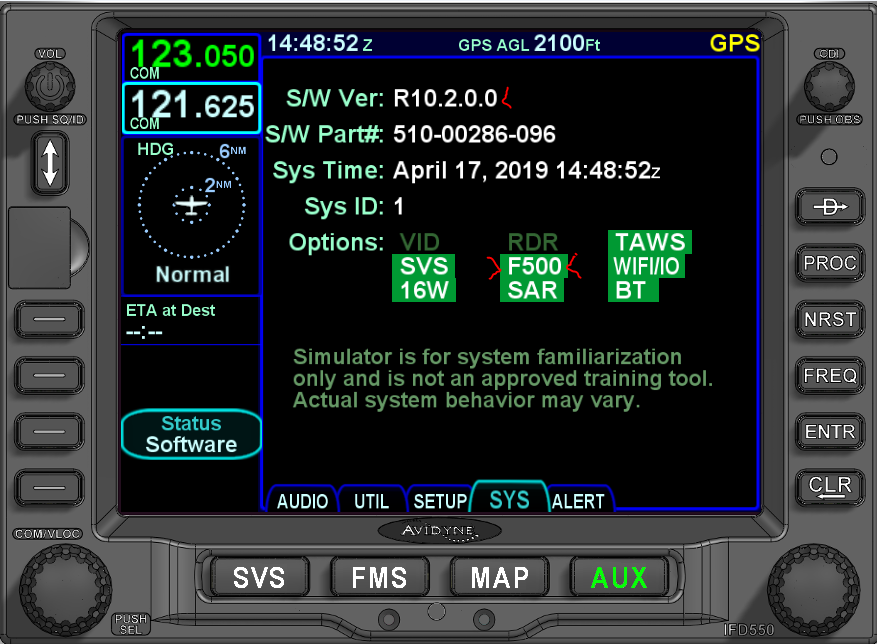Click the PUSH SEL label
The height and width of the screenshot is (644, 877).
[x=130, y=624]
